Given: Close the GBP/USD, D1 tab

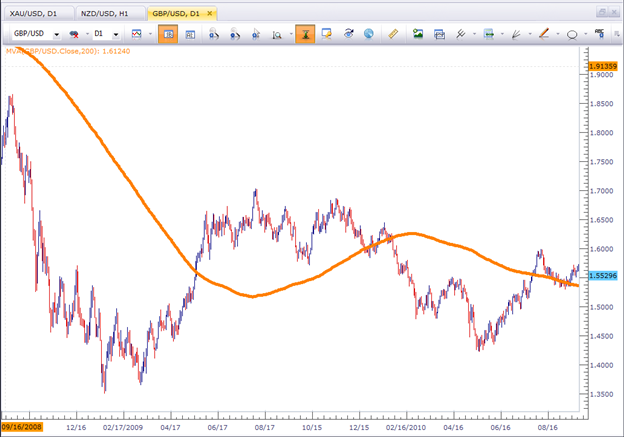Looking at the screenshot, I should 209,14.
